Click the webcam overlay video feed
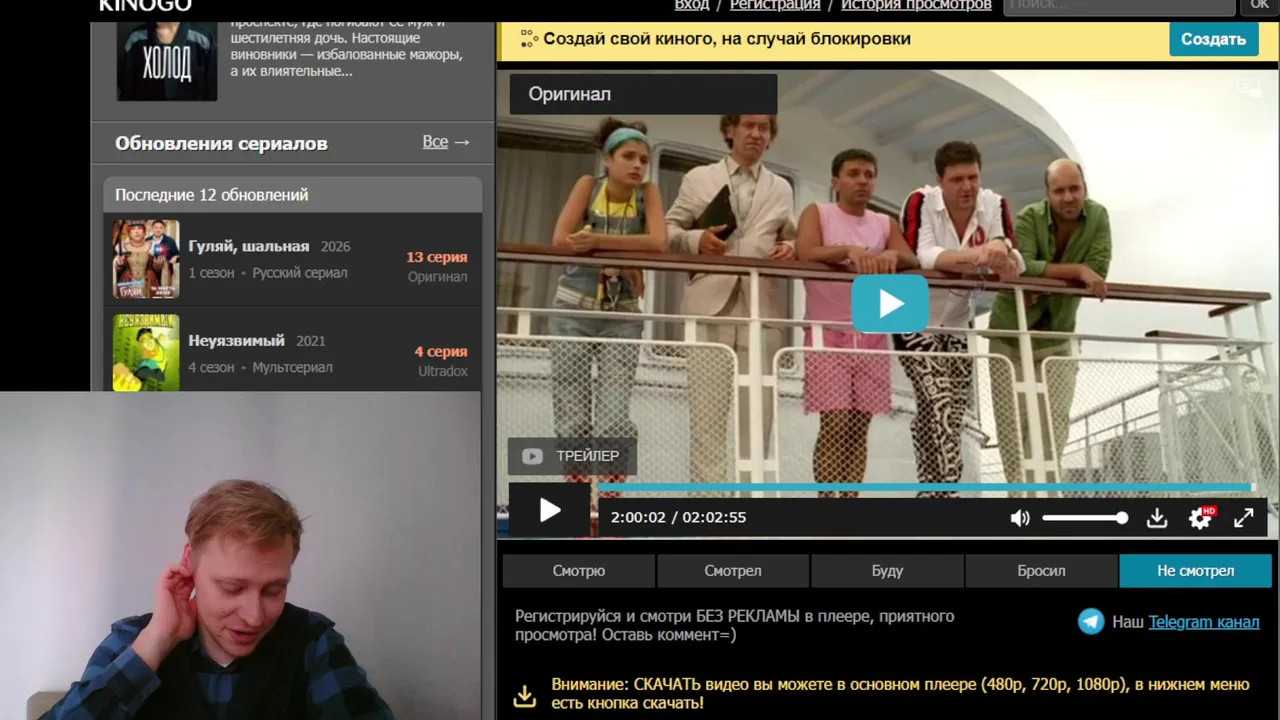The image size is (1280, 720). [240, 556]
